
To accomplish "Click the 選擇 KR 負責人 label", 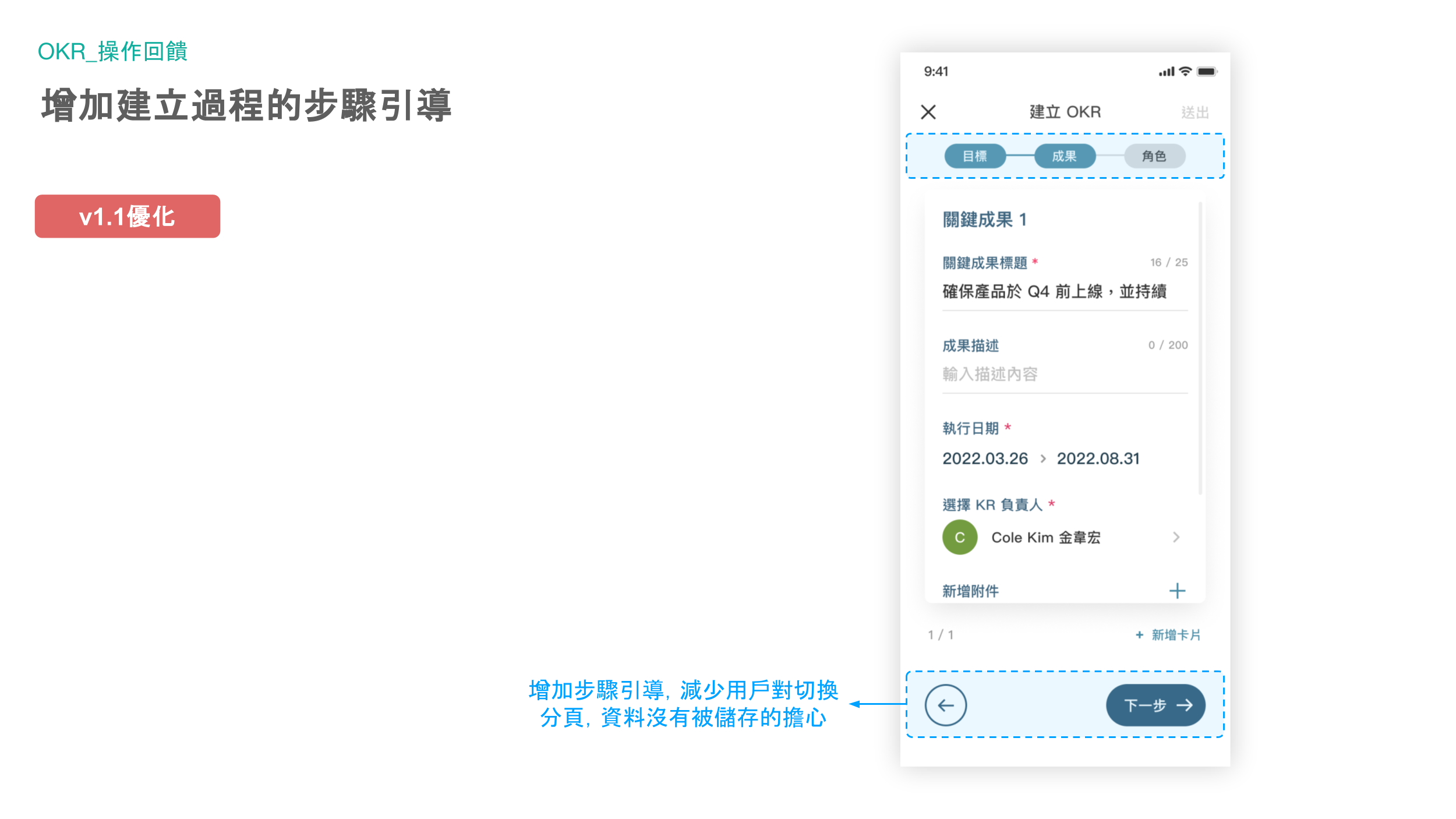I will (x=992, y=505).
